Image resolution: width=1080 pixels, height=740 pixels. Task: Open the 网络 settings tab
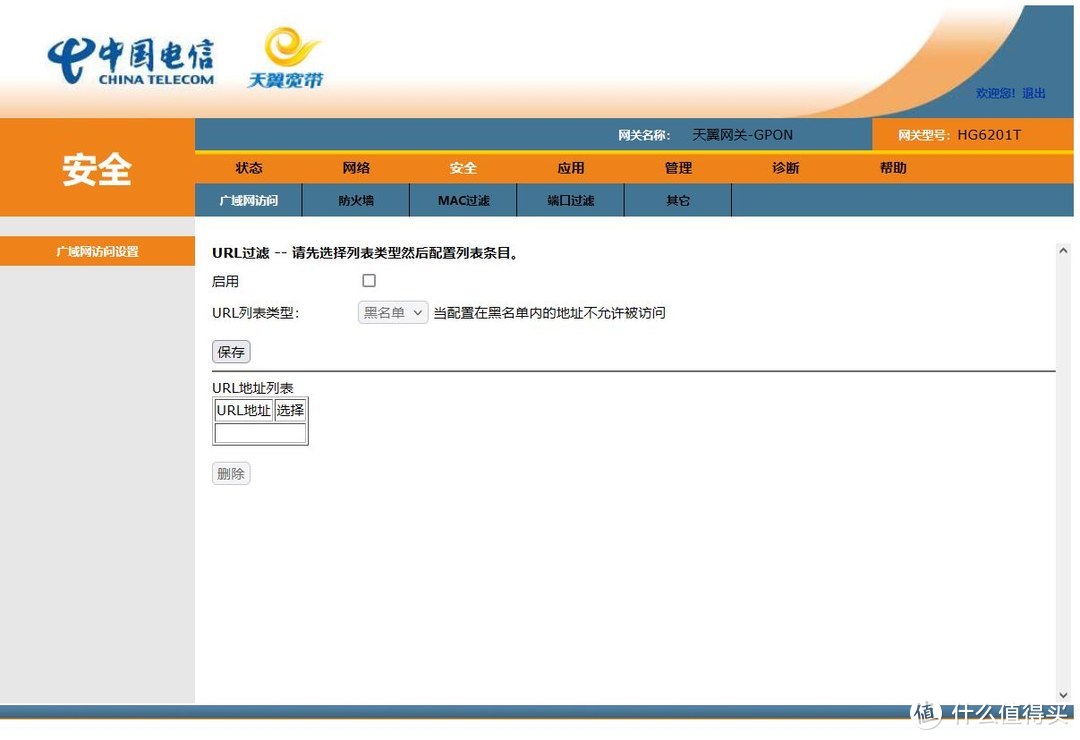point(355,168)
